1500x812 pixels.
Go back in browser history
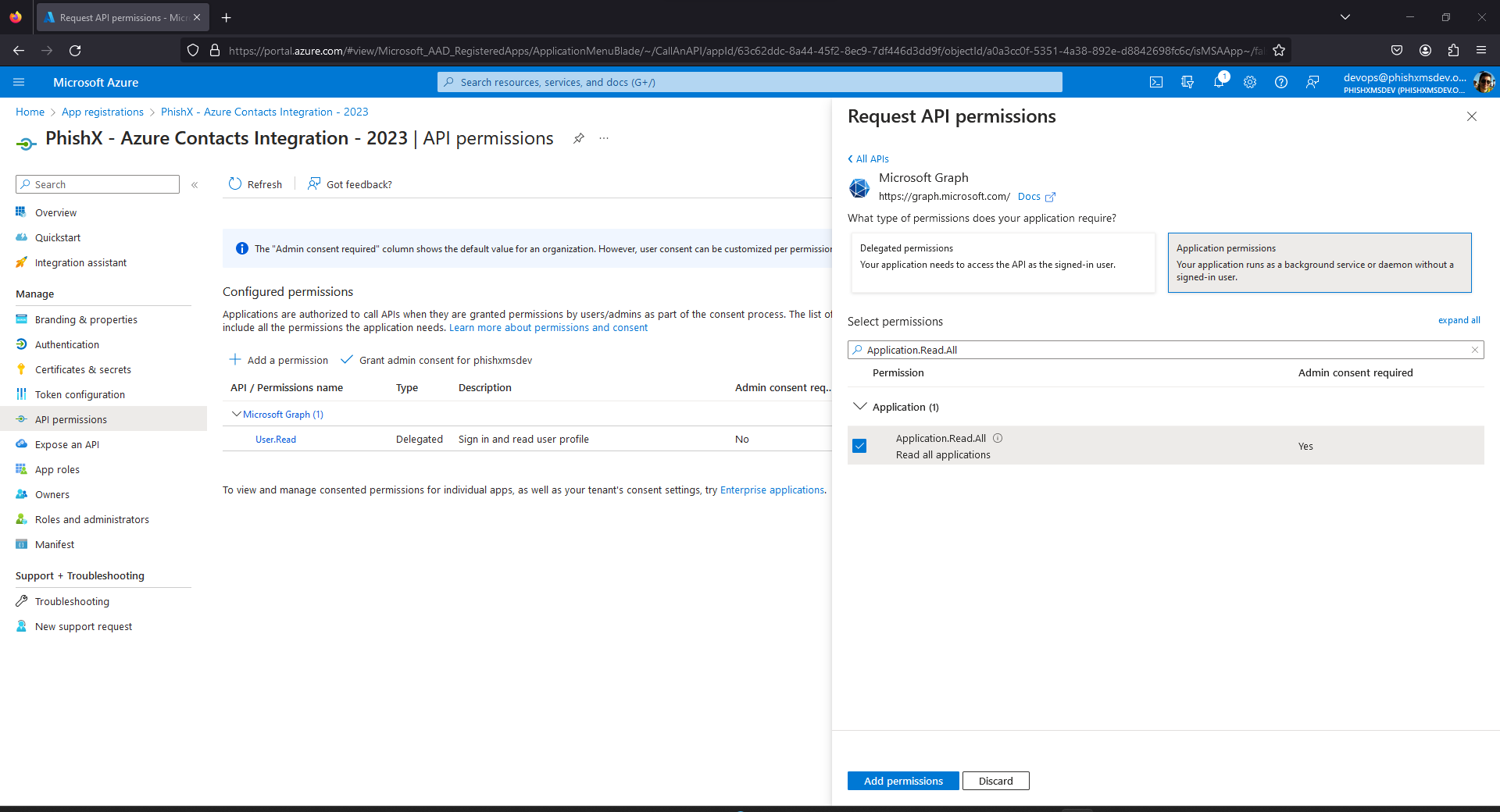[19, 51]
